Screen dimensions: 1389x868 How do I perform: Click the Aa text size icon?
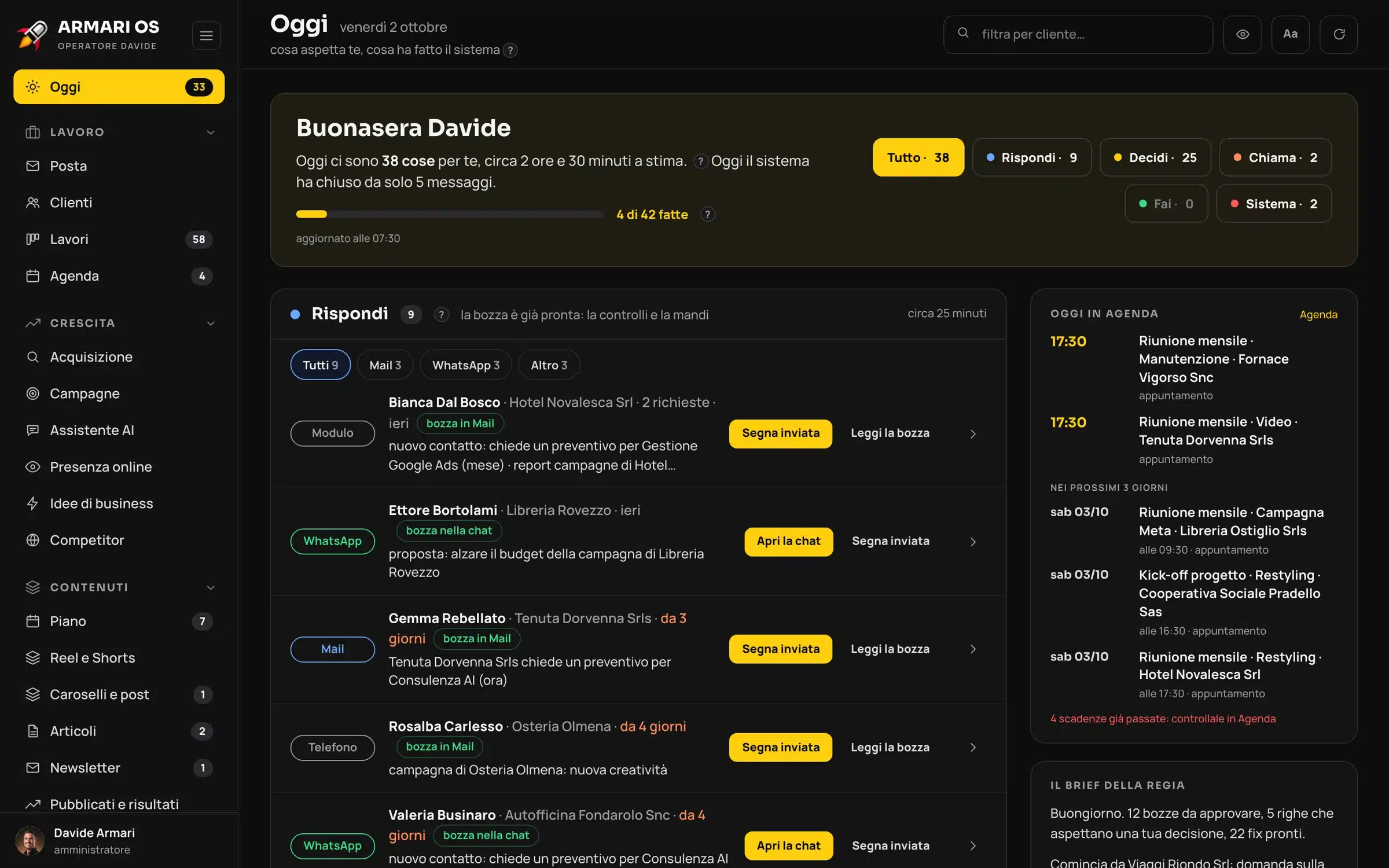[x=1290, y=34]
